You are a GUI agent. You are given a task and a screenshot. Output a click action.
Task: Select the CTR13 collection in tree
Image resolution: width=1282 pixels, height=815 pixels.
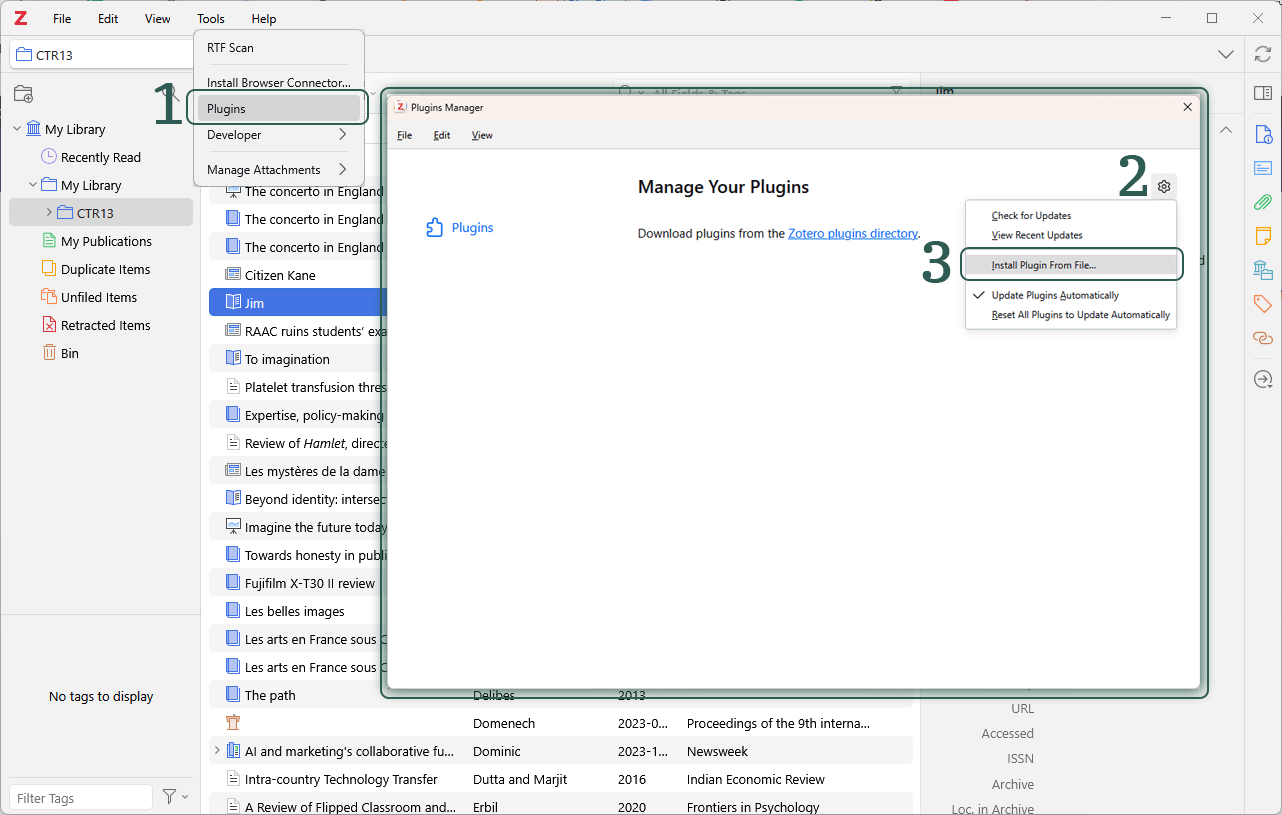pyautogui.click(x=101, y=213)
